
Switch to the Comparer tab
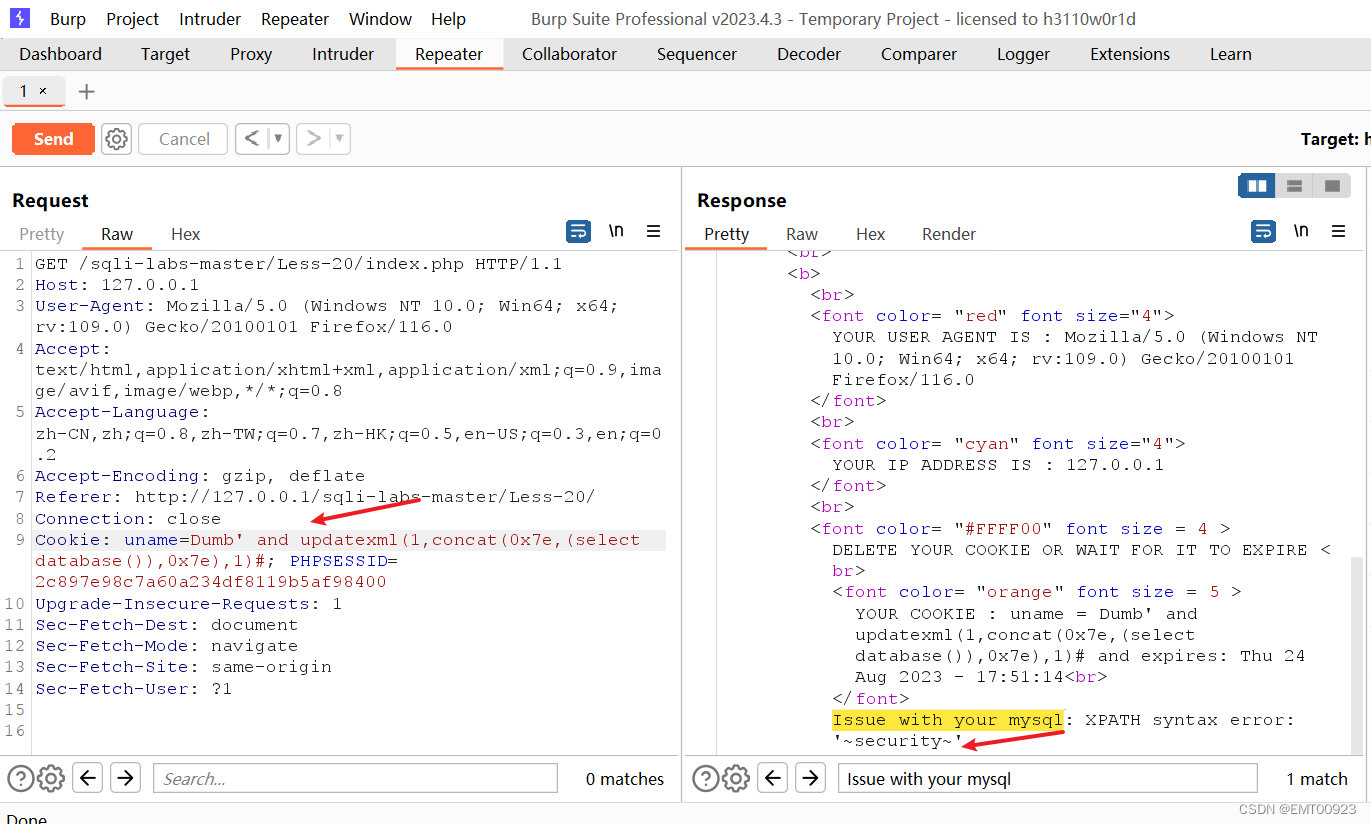click(x=919, y=54)
